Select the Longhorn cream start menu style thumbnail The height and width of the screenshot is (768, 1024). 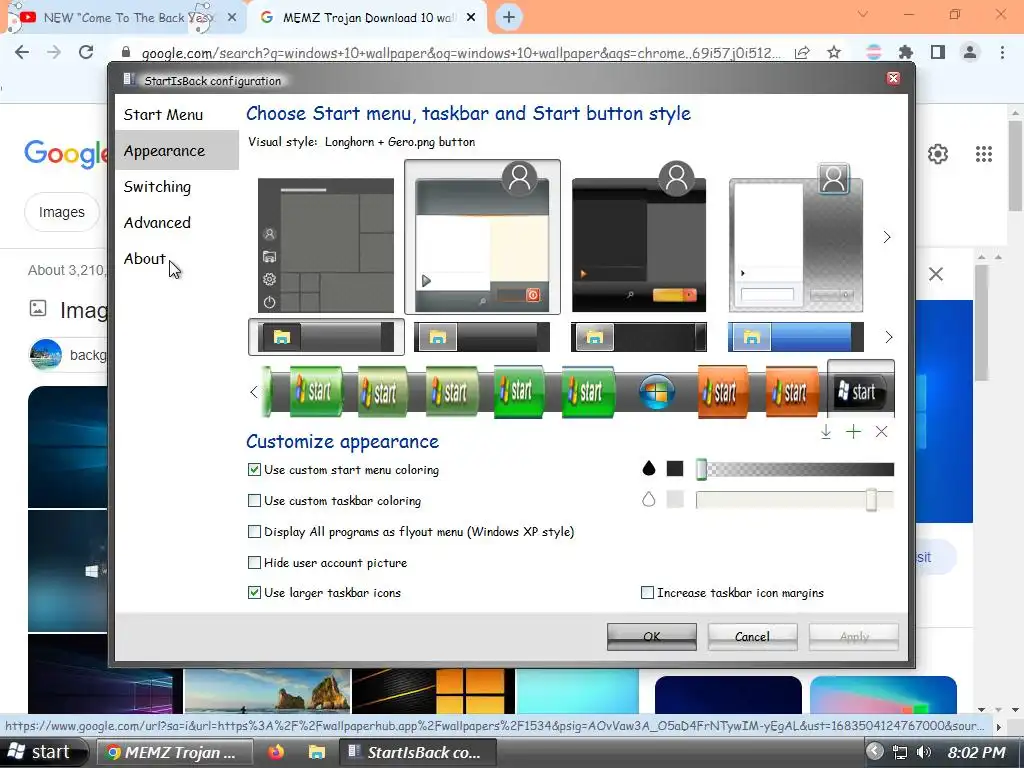point(483,237)
